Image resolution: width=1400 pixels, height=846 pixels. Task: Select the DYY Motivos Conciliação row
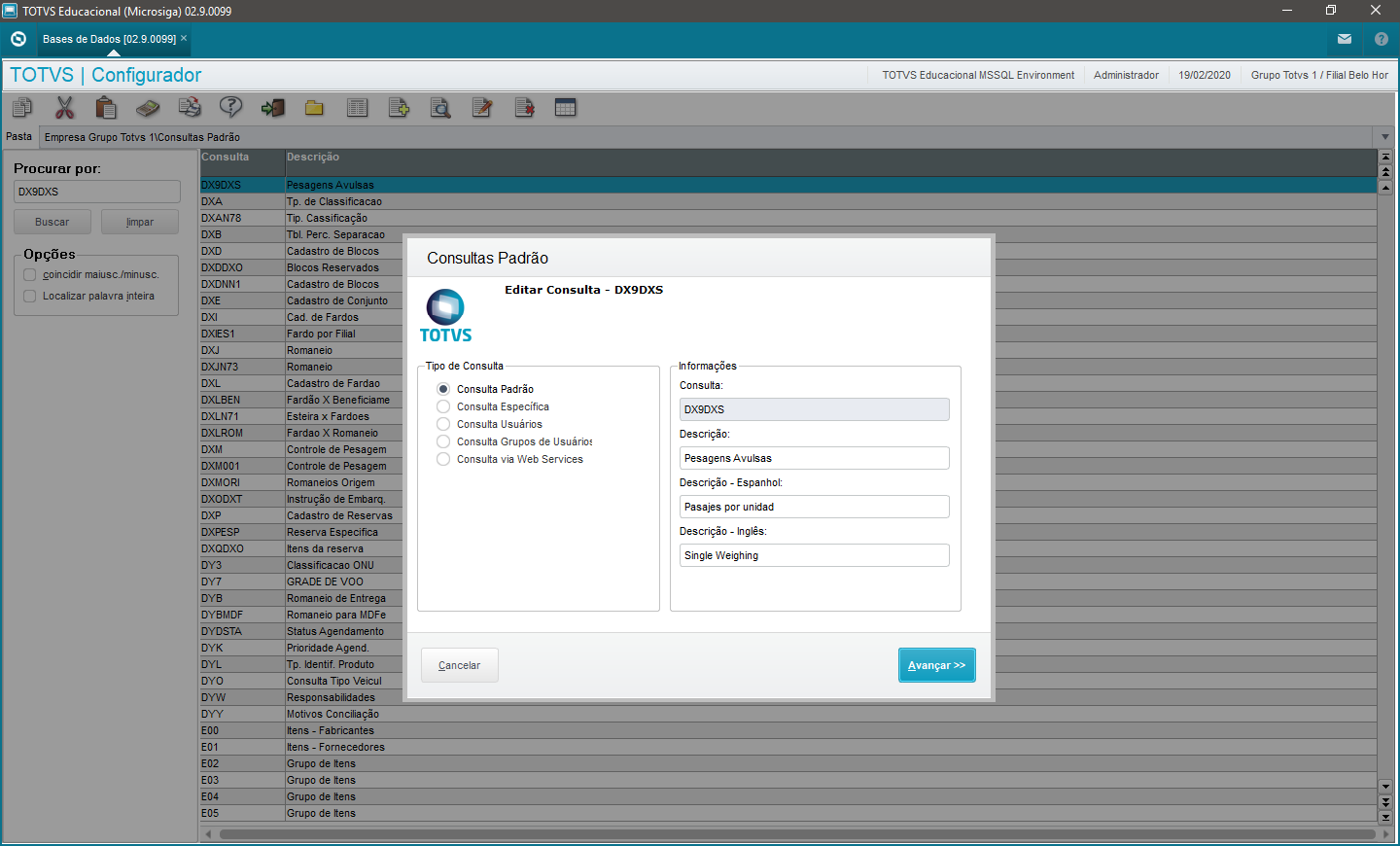[x=788, y=714]
